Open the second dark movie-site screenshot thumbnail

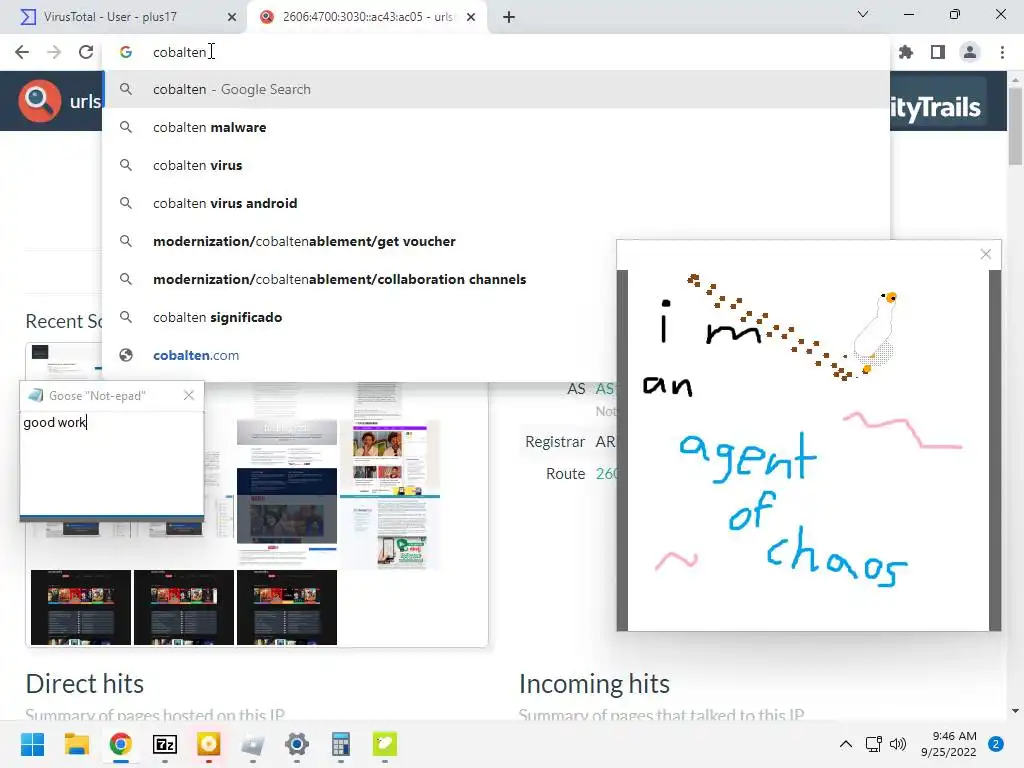click(184, 607)
